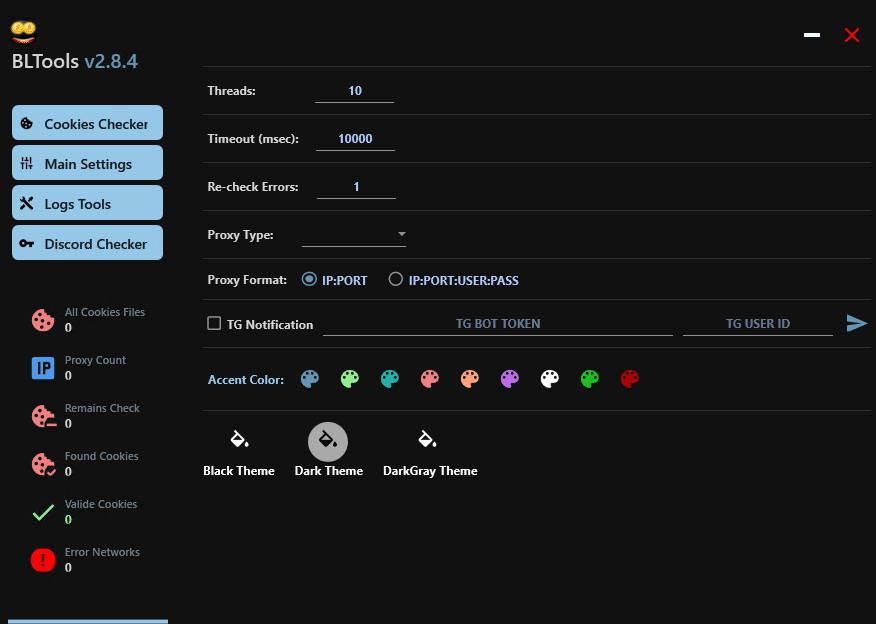The width and height of the screenshot is (876, 624).
Task: Enable the TG Notification checkbox
Action: click(x=214, y=323)
